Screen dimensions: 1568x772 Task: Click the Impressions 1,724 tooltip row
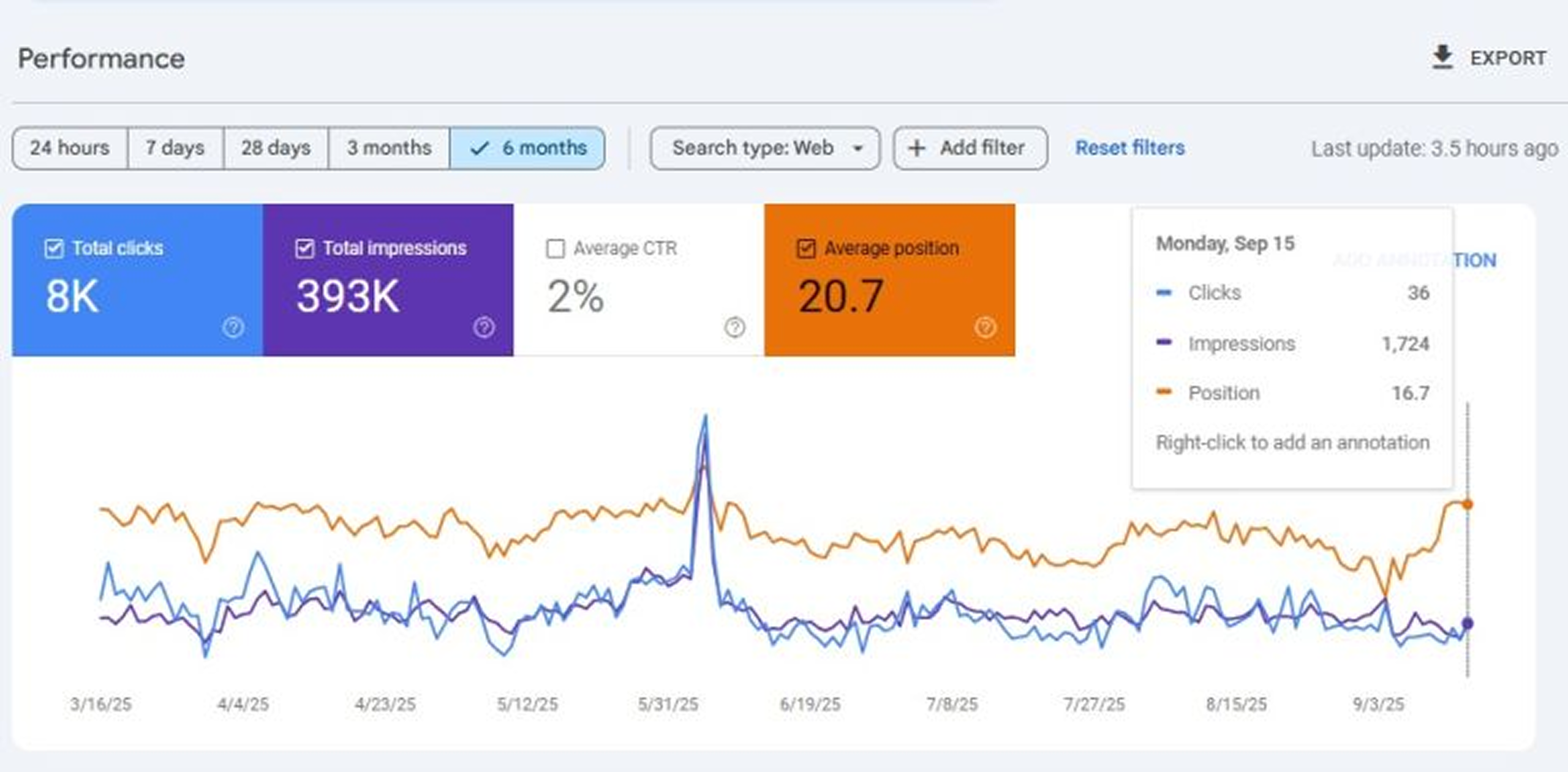[x=1292, y=343]
